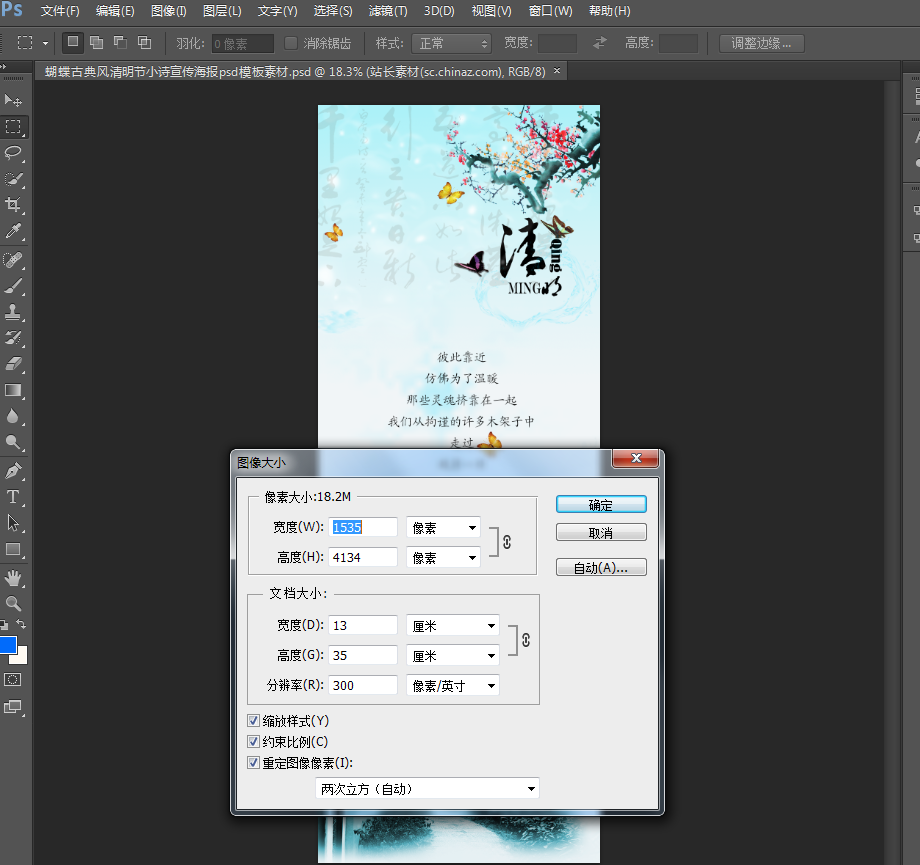Pick the blue foreground color swatch
920x865 pixels.
(7, 644)
